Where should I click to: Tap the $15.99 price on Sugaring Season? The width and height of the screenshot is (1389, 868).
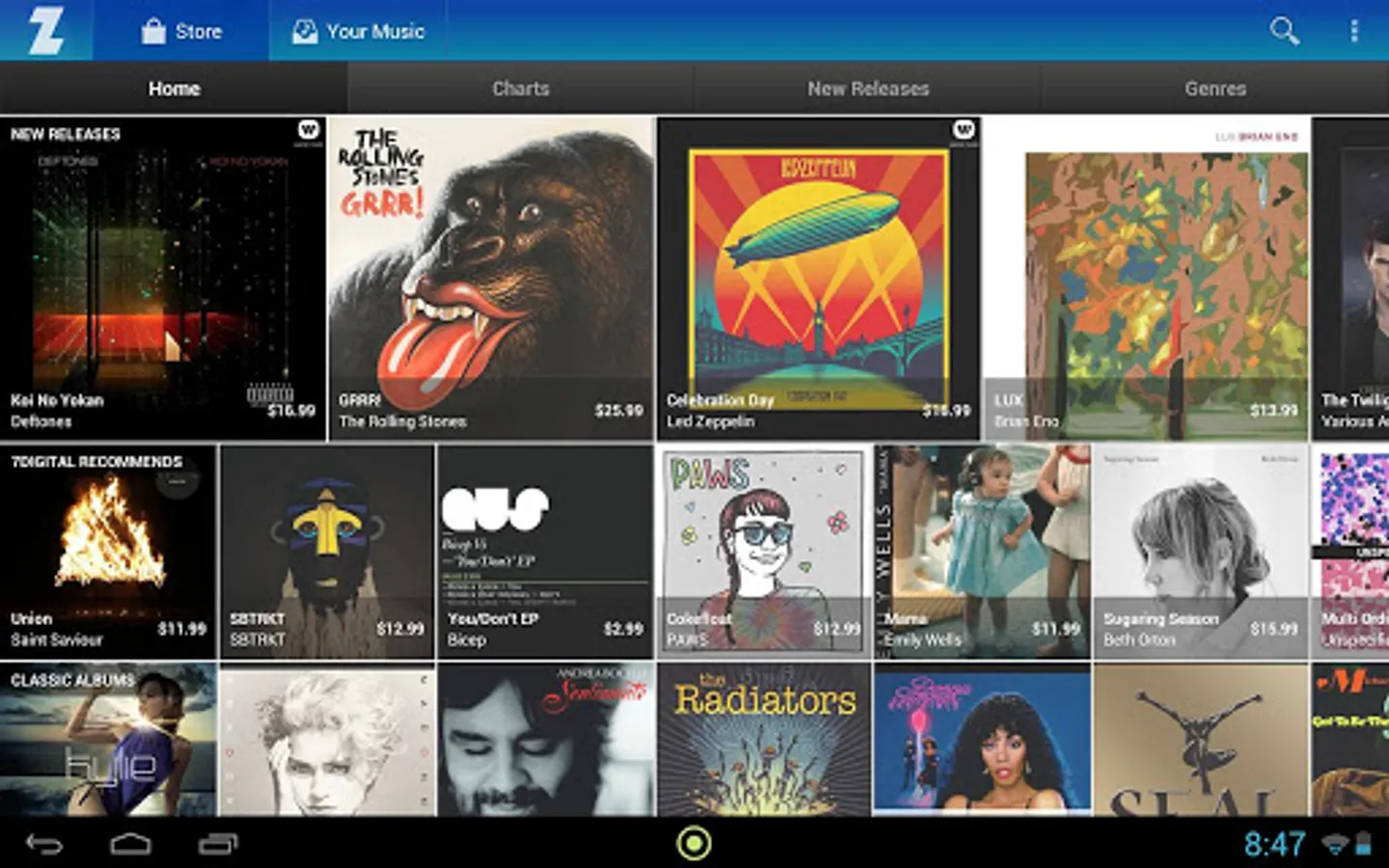[x=1274, y=629]
